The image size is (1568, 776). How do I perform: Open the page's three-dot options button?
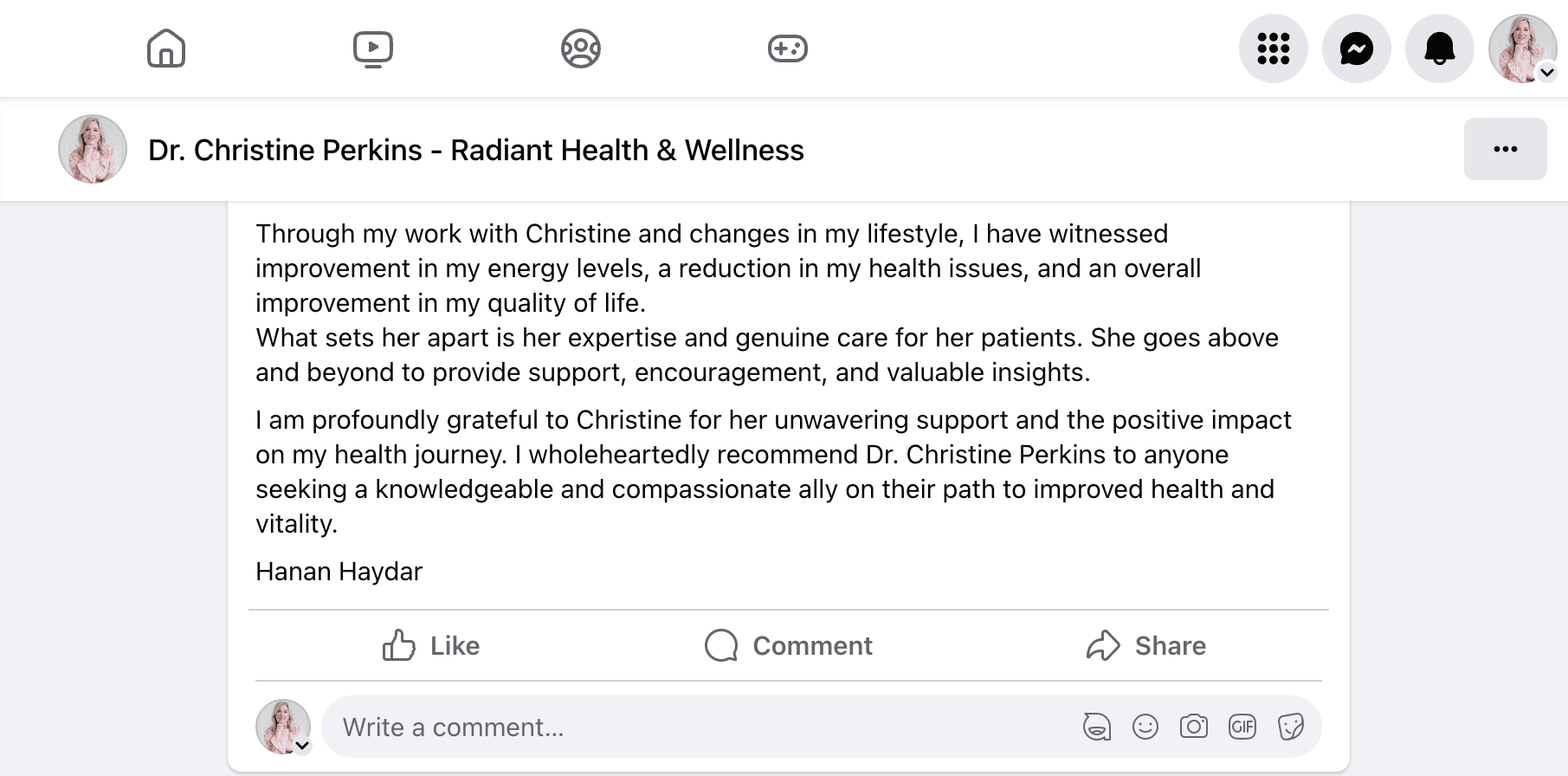click(x=1506, y=149)
